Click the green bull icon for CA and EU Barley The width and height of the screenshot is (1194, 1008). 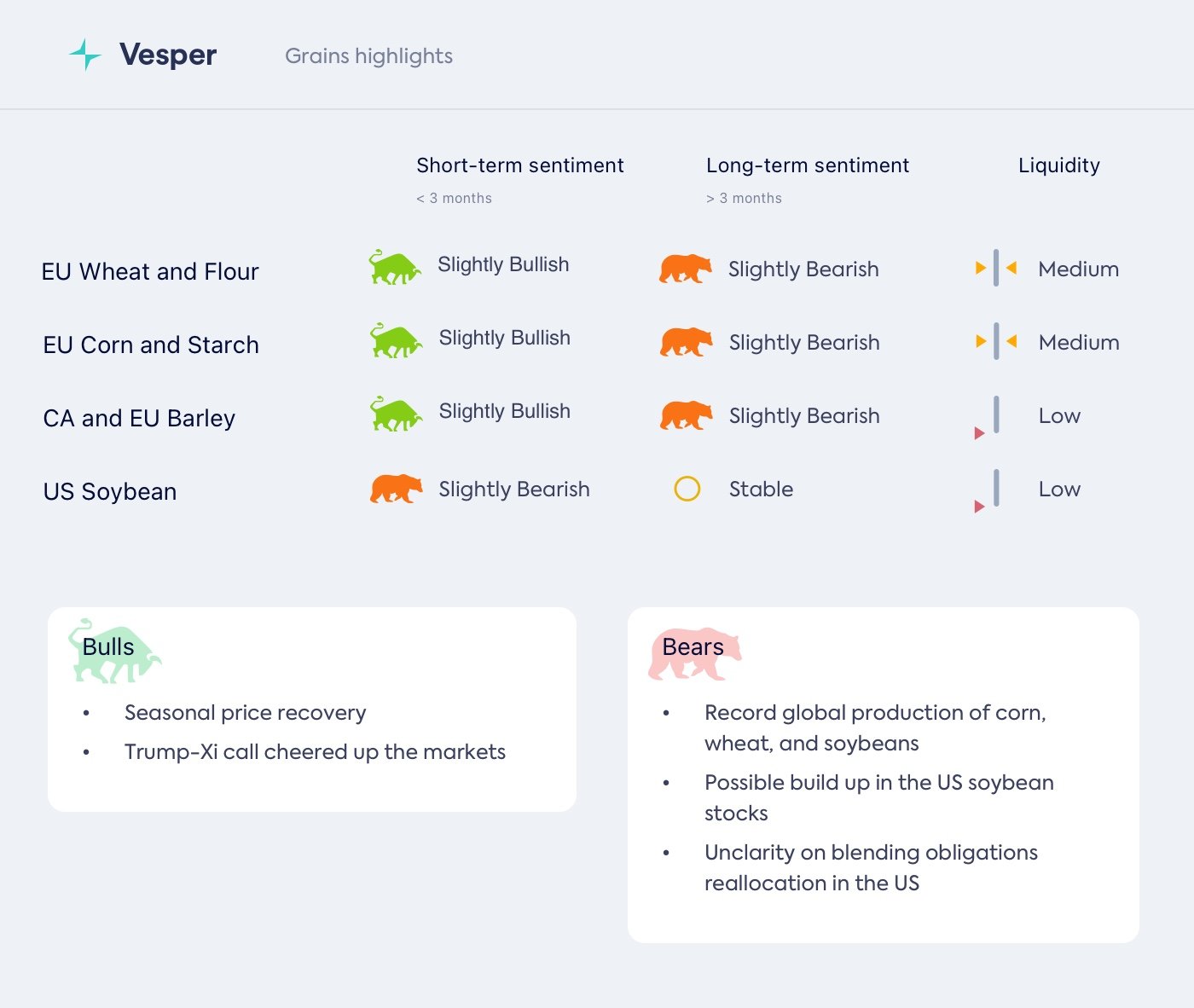coord(396,414)
